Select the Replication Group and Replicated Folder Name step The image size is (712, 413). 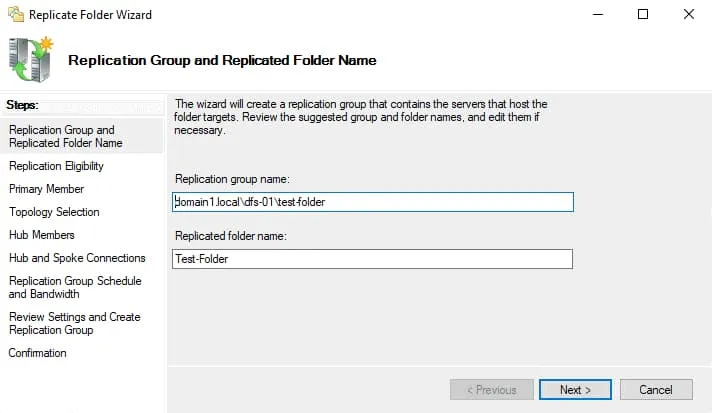pos(62,136)
